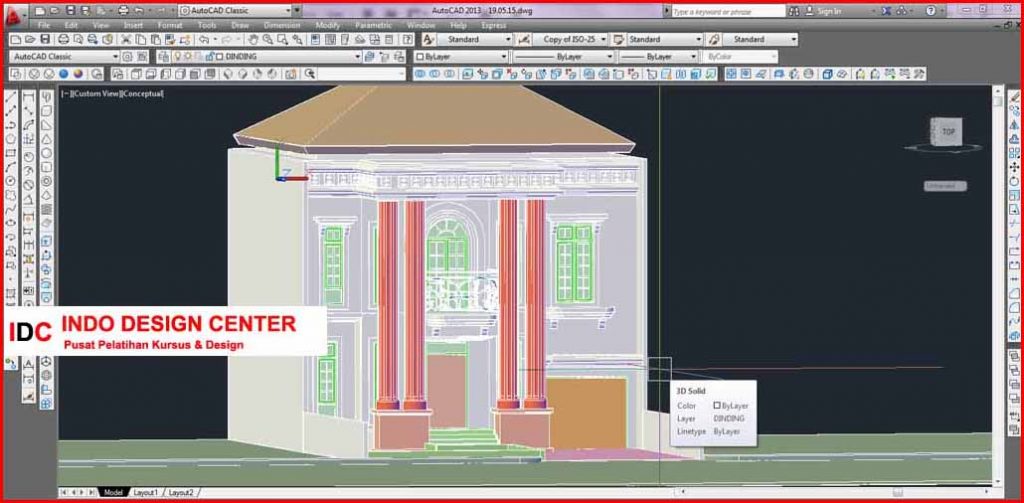
Task: Switch to the Layout2 tab
Action: (x=181, y=492)
